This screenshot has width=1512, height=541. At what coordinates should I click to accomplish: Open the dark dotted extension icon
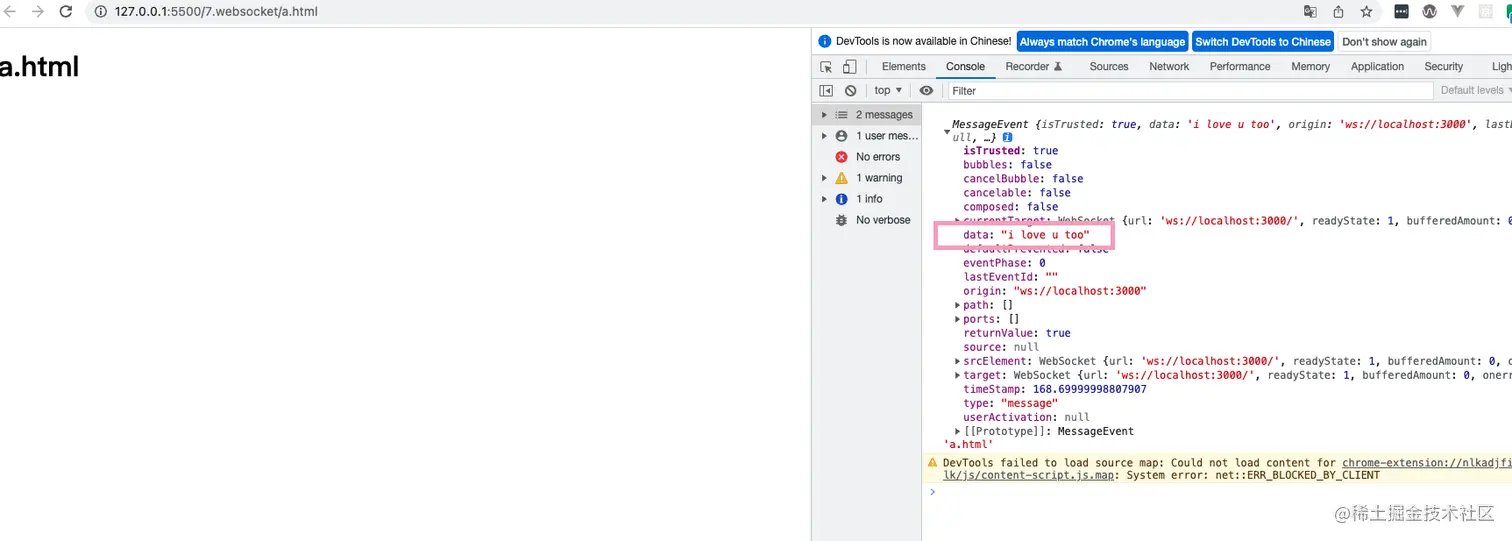(1402, 12)
